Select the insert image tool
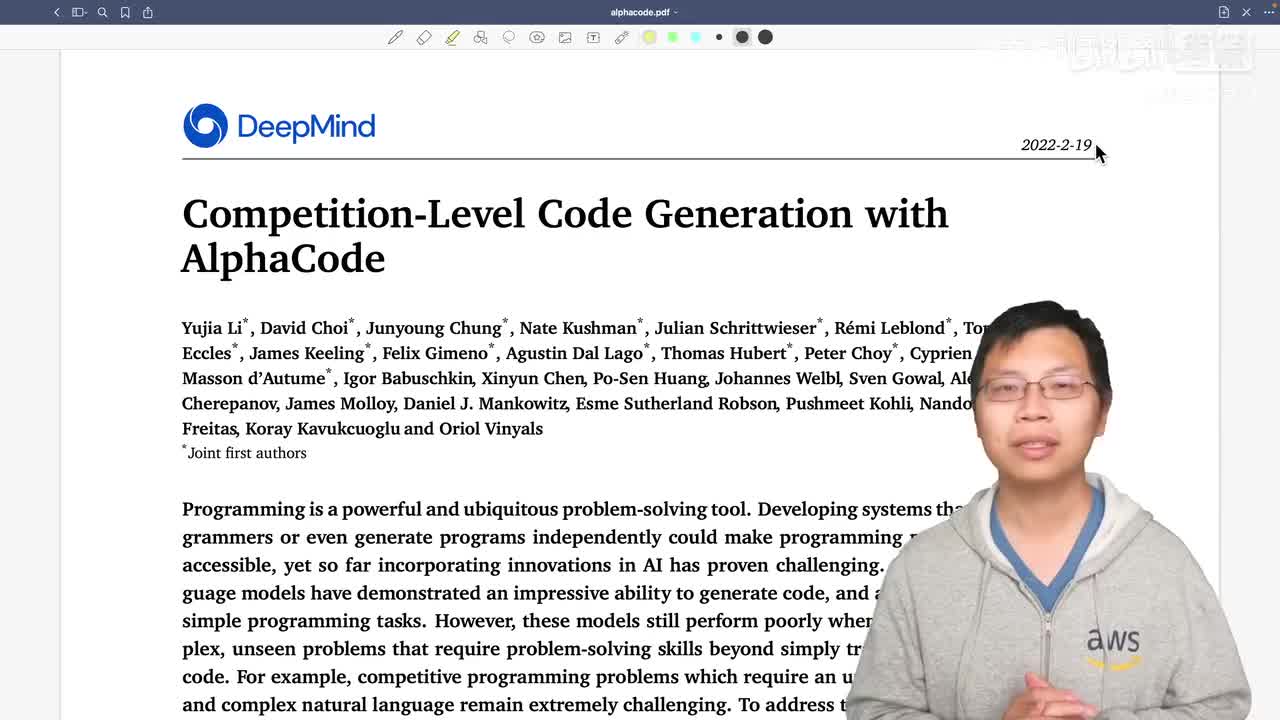The height and width of the screenshot is (720, 1280). pyautogui.click(x=565, y=37)
